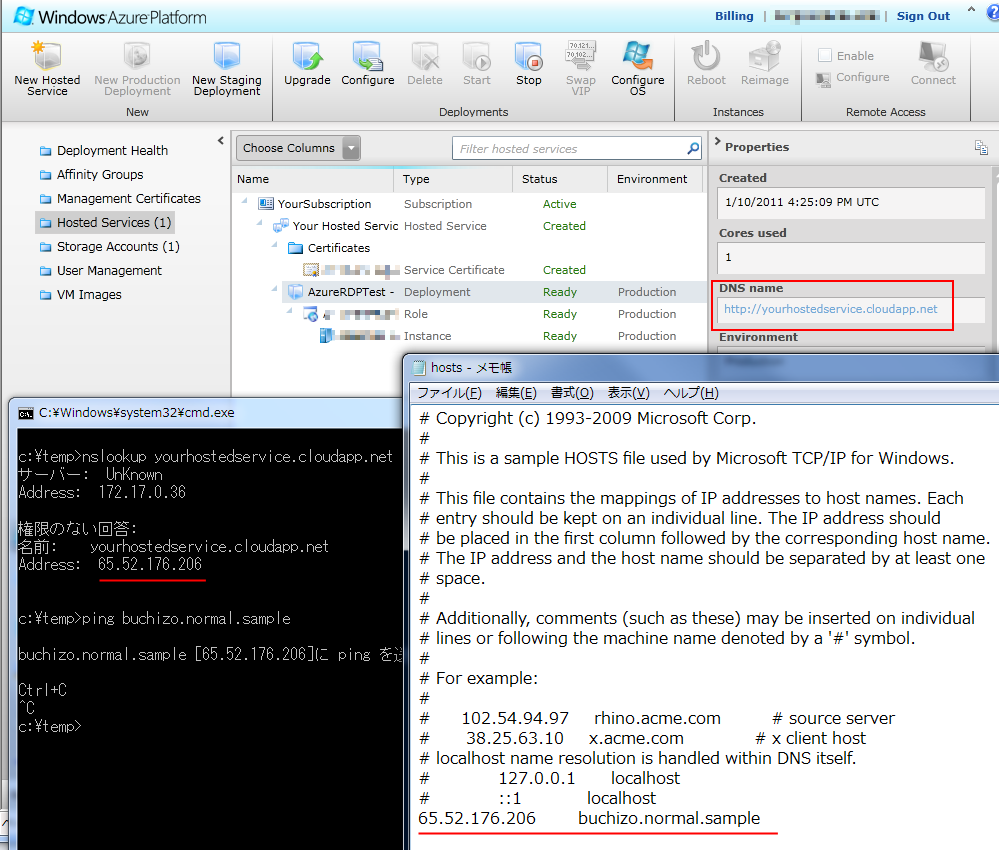
Task: Click the New Hosted Service icon
Action: 47,57
